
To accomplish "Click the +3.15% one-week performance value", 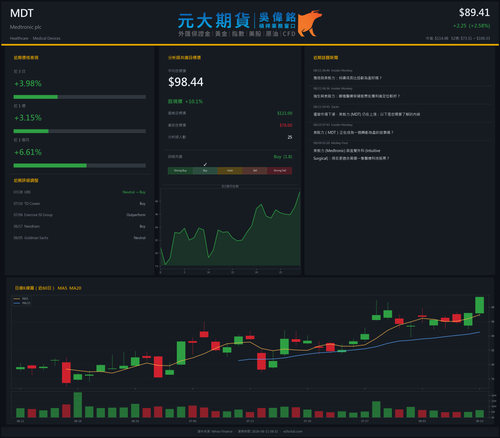I will [x=28, y=118].
